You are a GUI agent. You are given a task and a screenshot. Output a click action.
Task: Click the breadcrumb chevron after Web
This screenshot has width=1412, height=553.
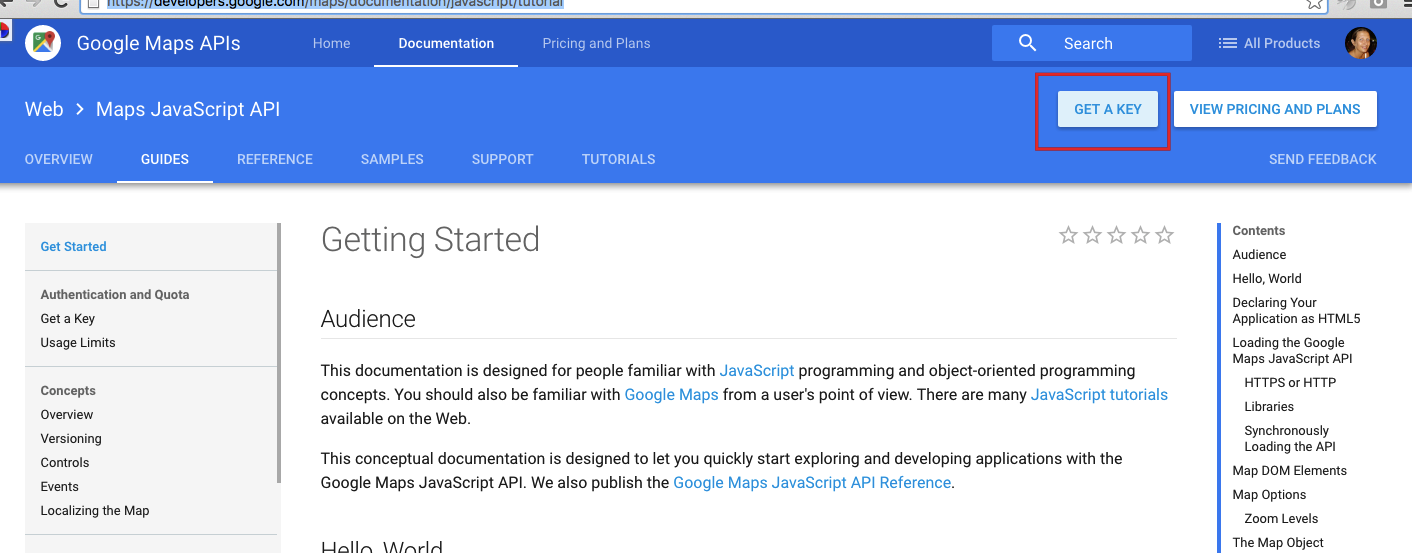tap(80, 109)
